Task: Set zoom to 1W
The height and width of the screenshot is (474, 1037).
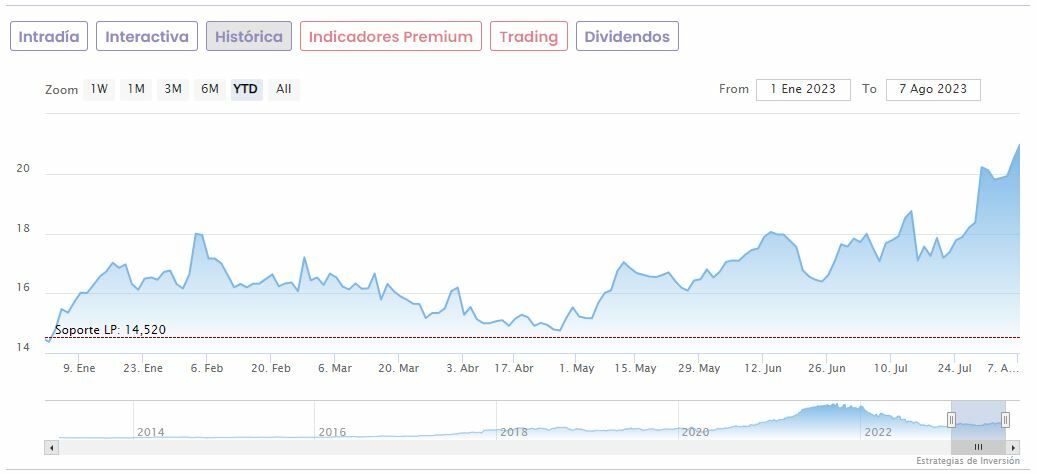Action: [99, 89]
